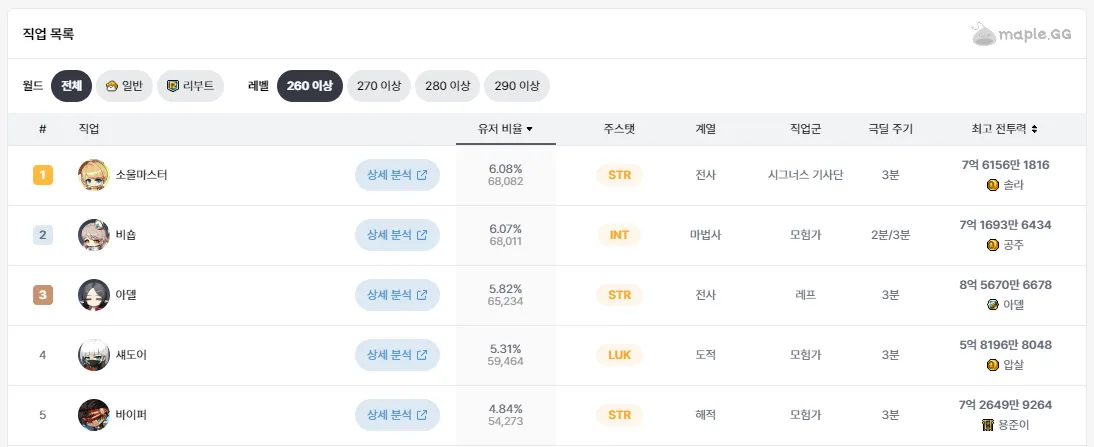Click the 비숍 character avatar
The height and width of the screenshot is (447, 1094).
93,235
